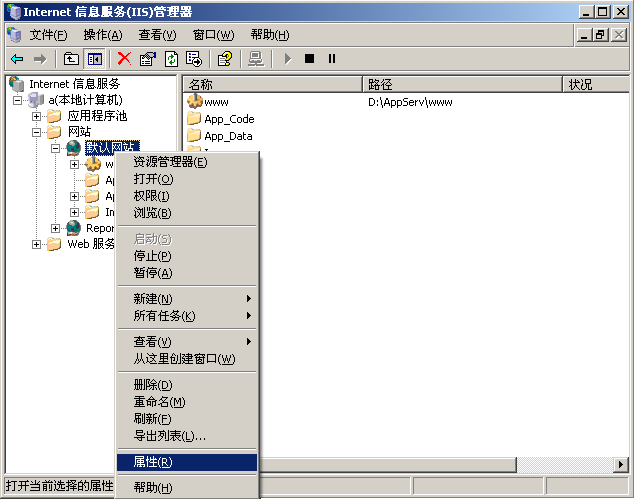Click path text D:\AppServ\www
Viewport: 634px width, 499px height.
(x=410, y=102)
